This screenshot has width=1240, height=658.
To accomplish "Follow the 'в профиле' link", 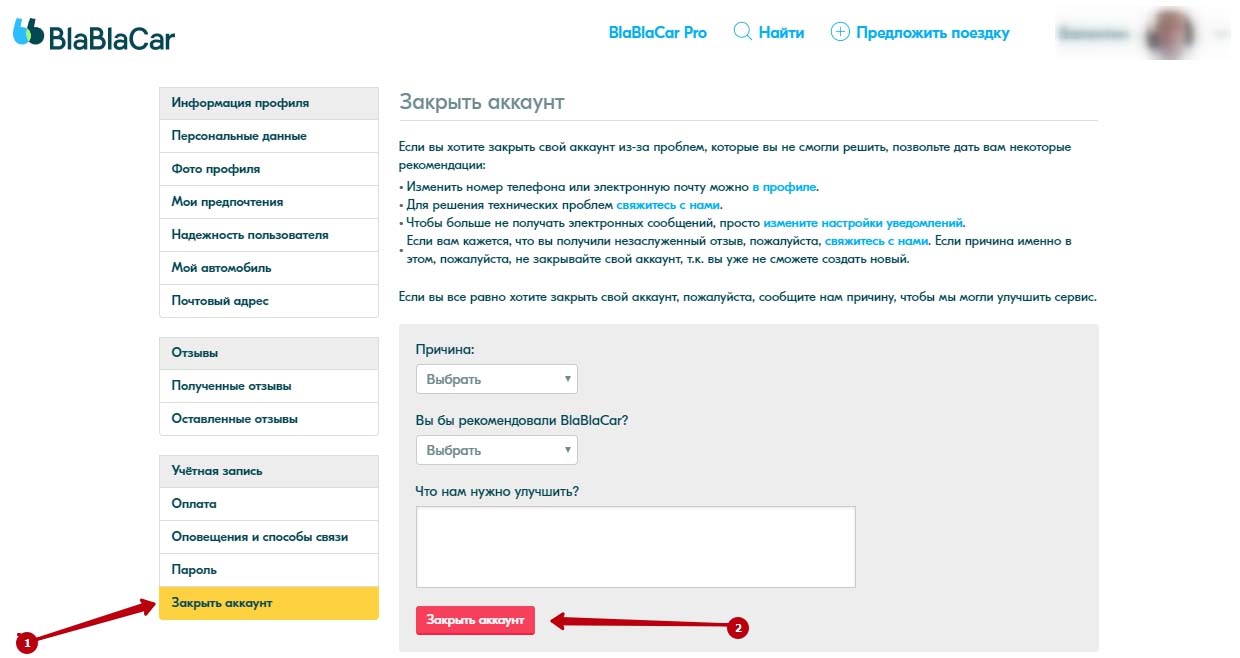I will pyautogui.click(x=784, y=187).
